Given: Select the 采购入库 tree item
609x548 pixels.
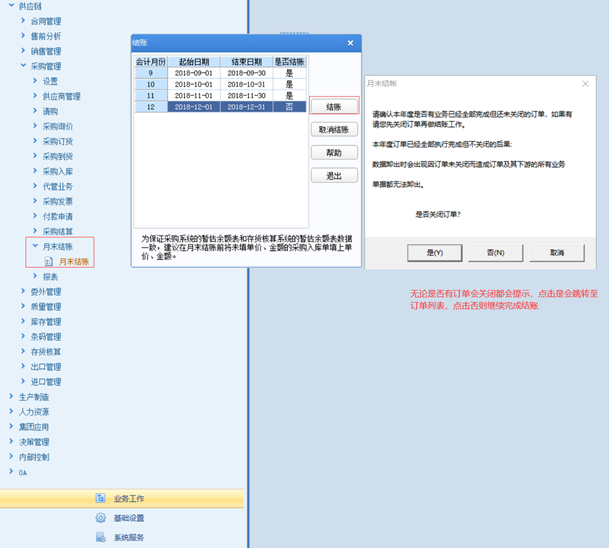Looking at the screenshot, I should pos(57,171).
